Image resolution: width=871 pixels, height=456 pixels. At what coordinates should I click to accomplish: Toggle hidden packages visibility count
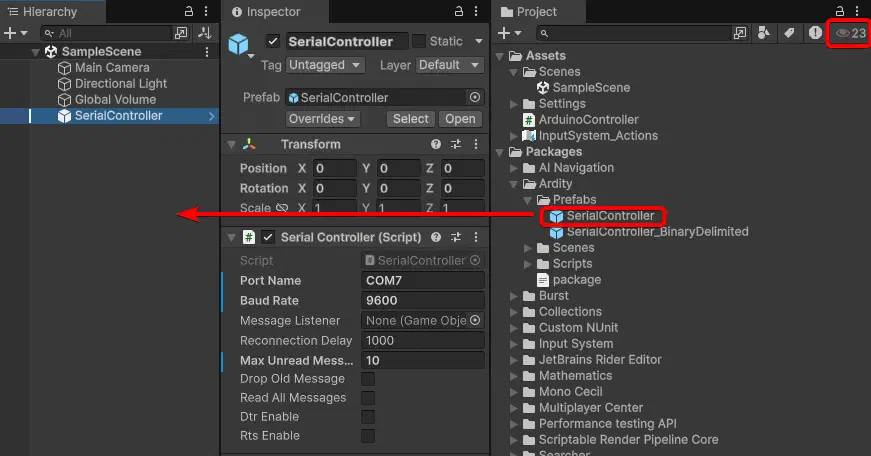[x=849, y=33]
